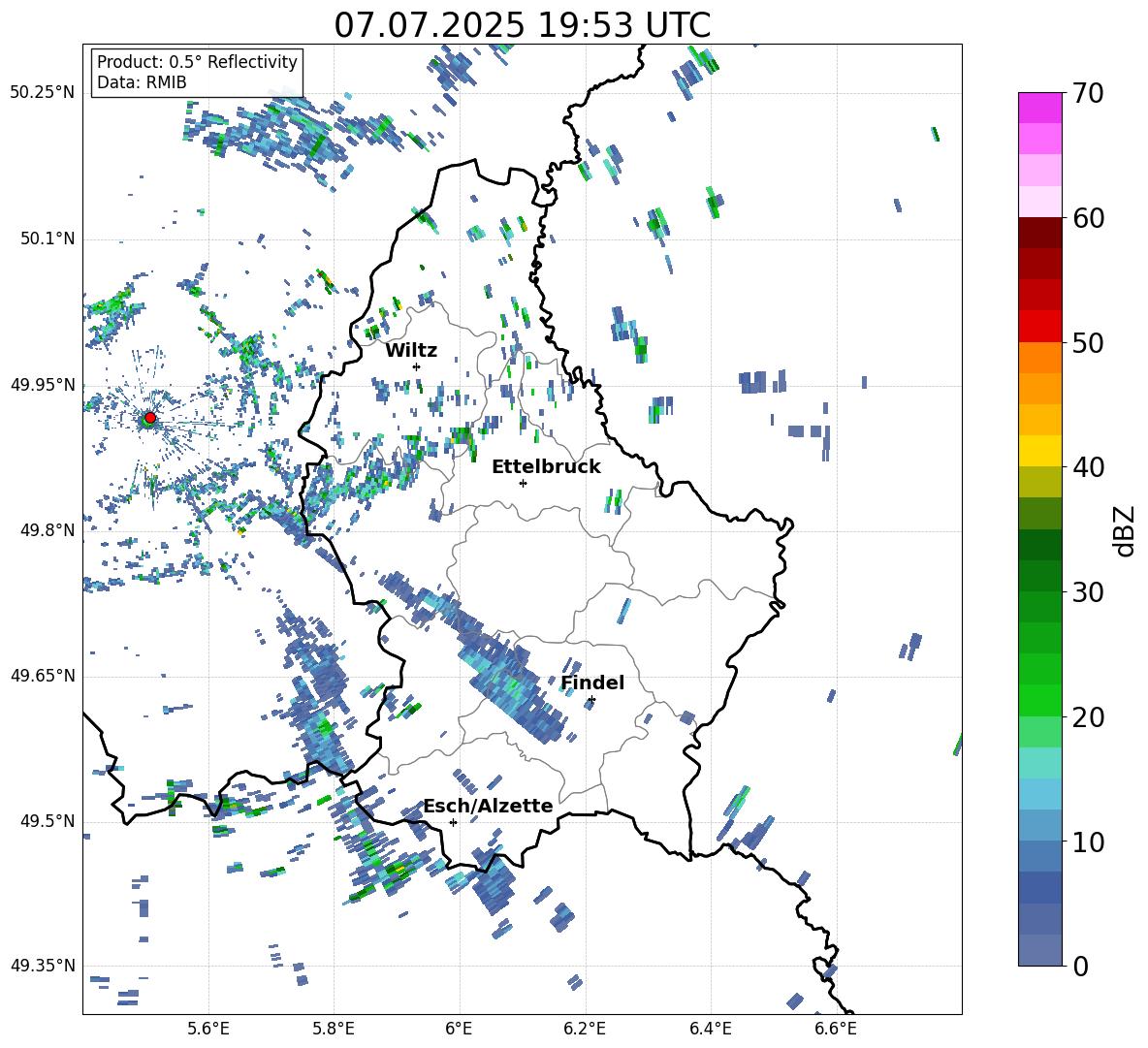The height and width of the screenshot is (1048, 1148).
Task: Click the dBZ colorbar axis label
Action: click(x=1126, y=530)
